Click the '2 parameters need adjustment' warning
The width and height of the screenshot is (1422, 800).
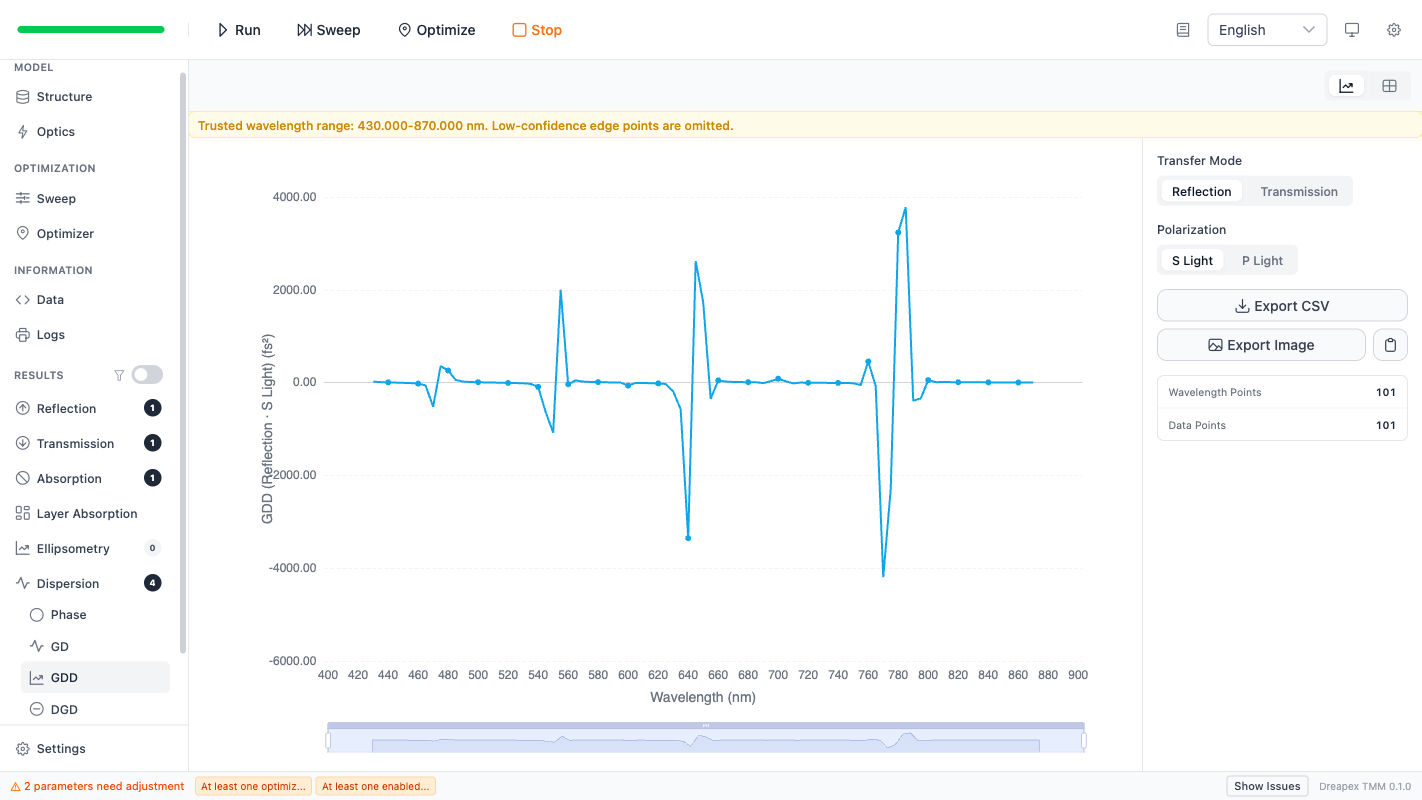pyautogui.click(x=95, y=786)
